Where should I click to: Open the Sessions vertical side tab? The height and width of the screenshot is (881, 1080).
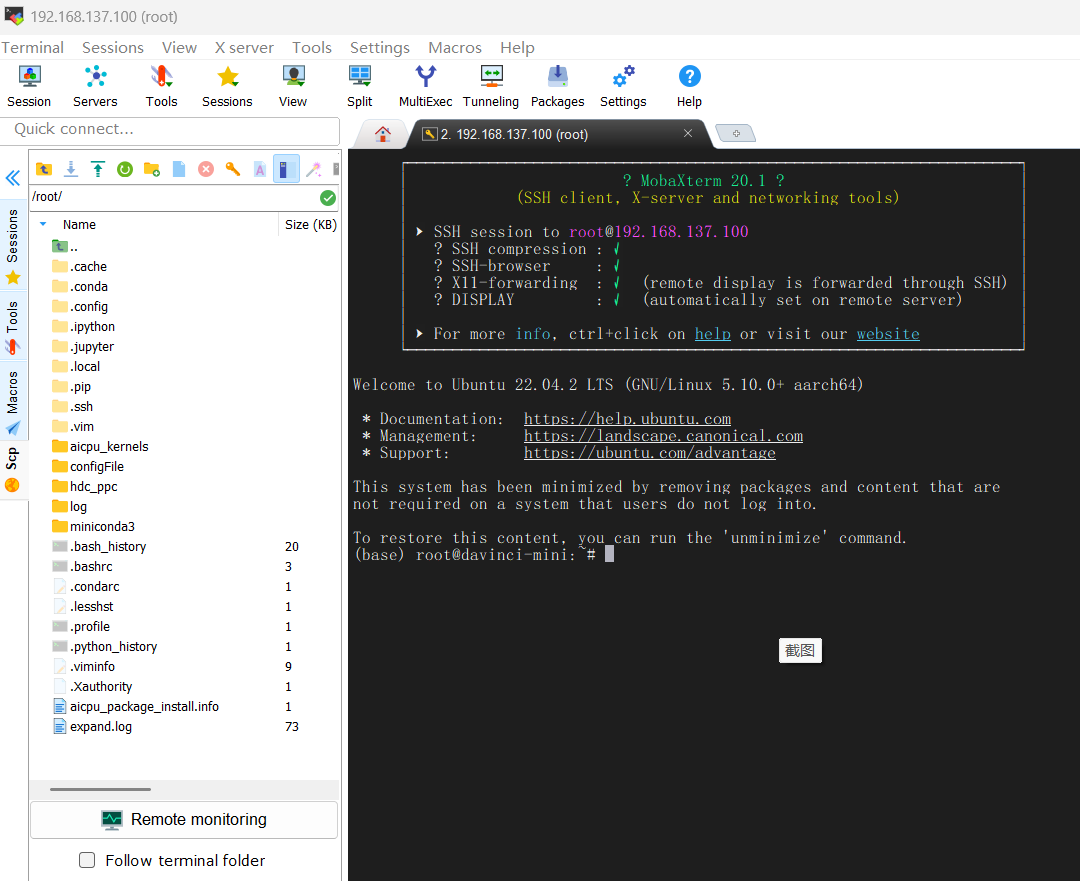[12, 247]
